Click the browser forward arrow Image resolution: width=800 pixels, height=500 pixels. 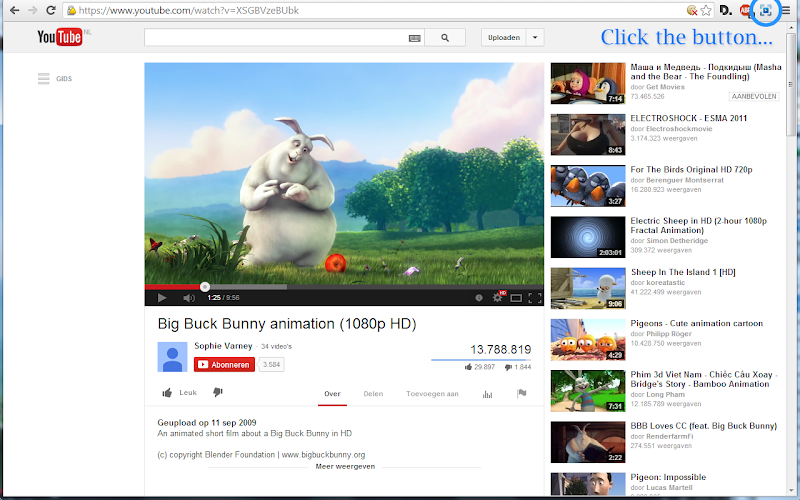[32, 10]
